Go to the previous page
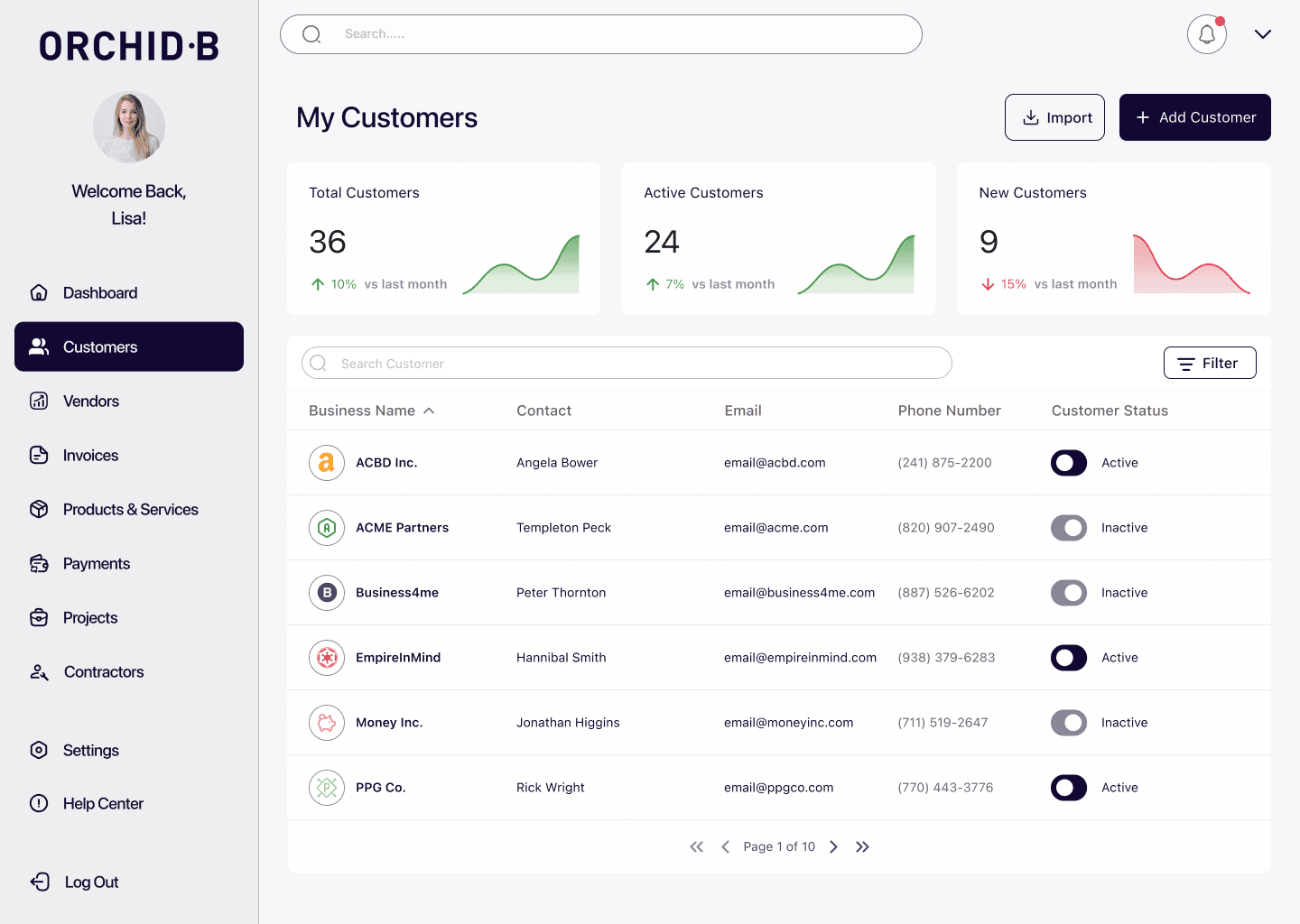This screenshot has width=1300, height=924. 725,846
